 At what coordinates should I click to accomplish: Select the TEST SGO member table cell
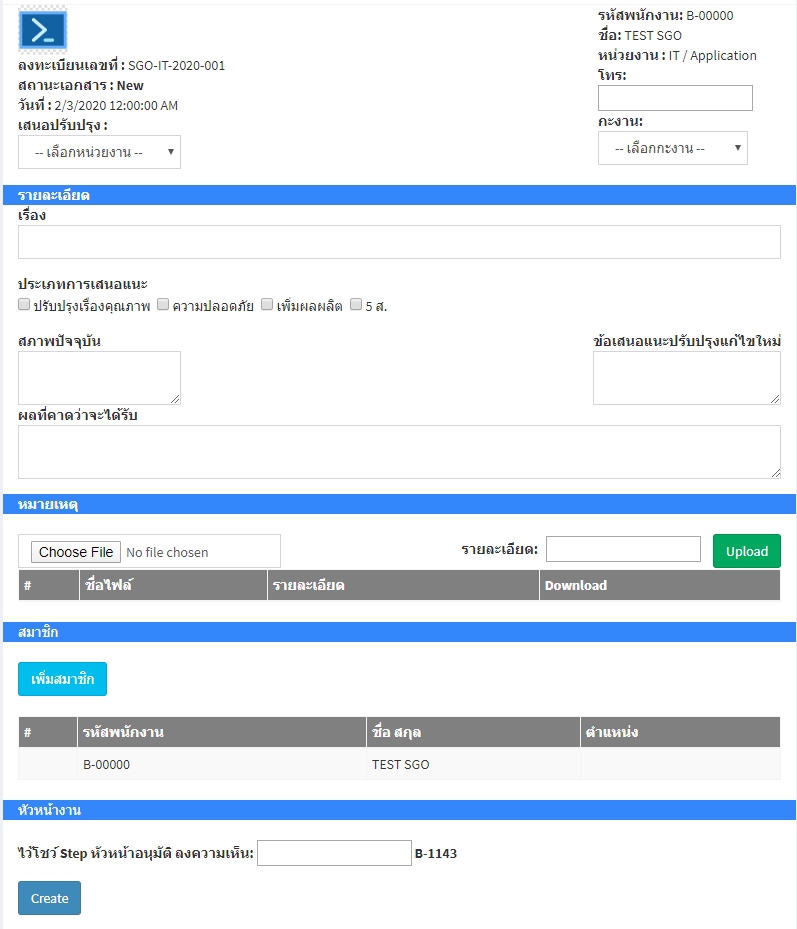pos(473,764)
